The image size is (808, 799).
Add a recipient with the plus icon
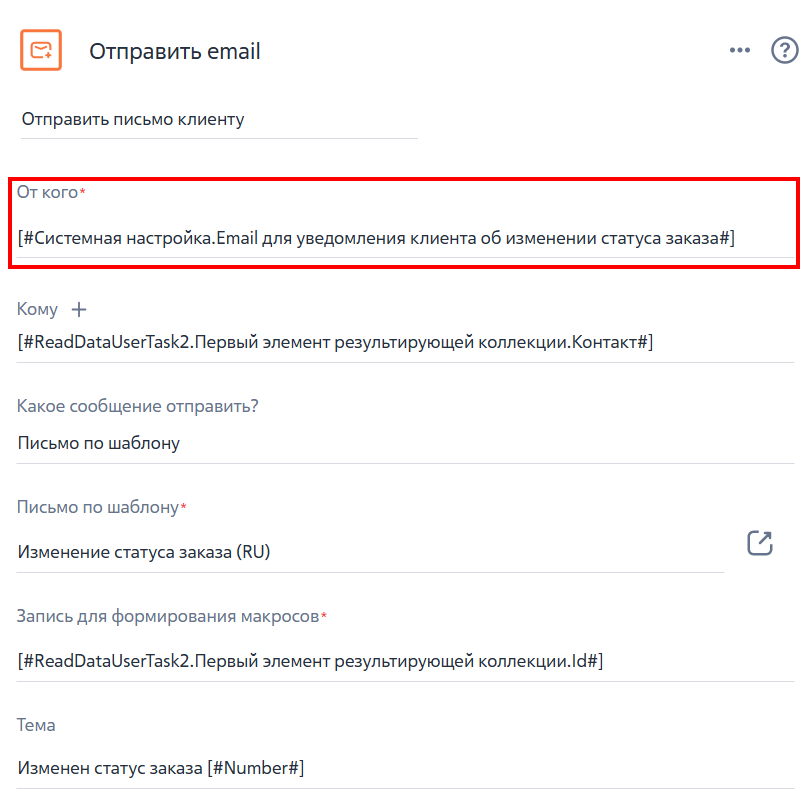[x=79, y=310]
